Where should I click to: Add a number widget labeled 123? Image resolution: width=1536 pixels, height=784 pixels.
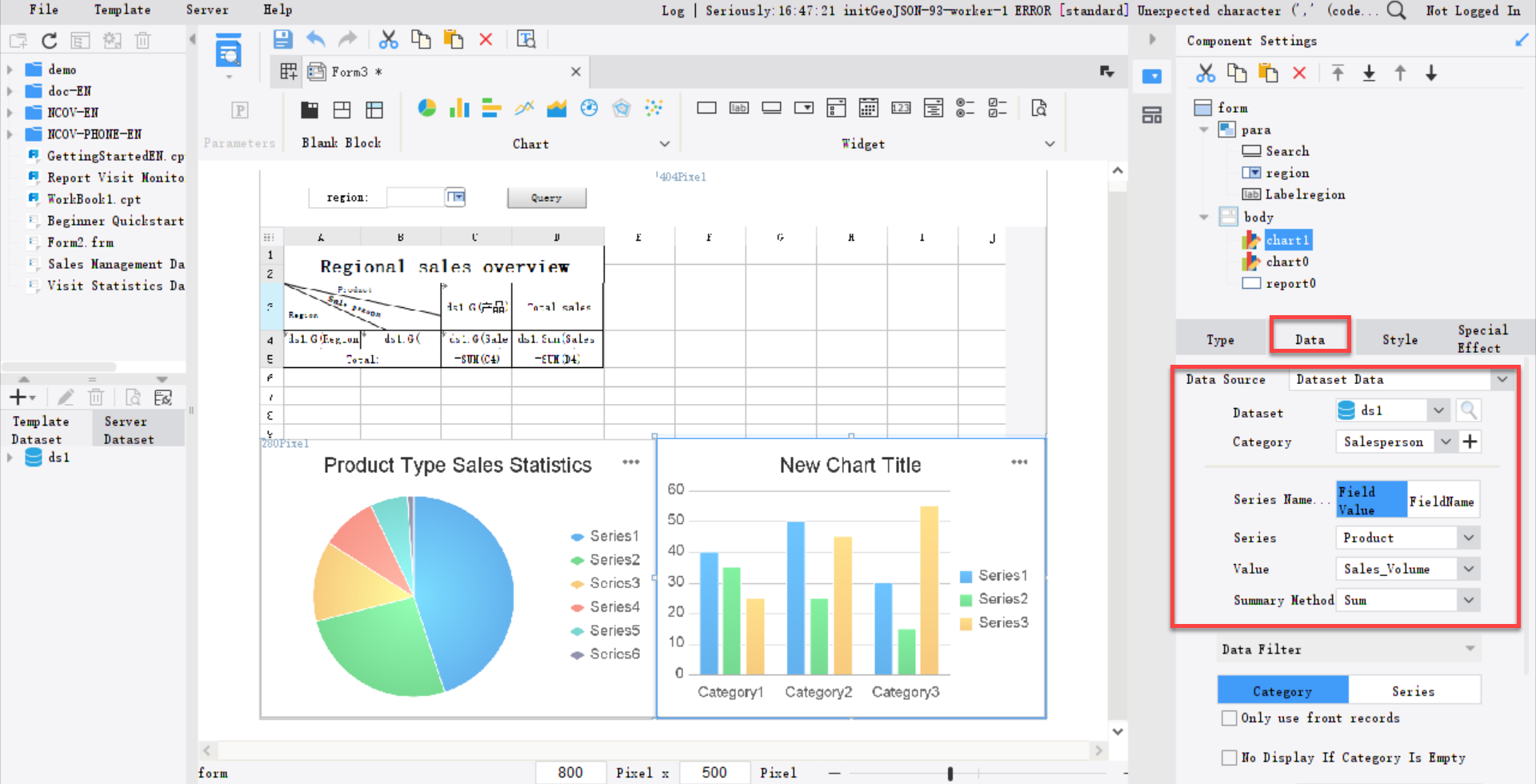901,108
